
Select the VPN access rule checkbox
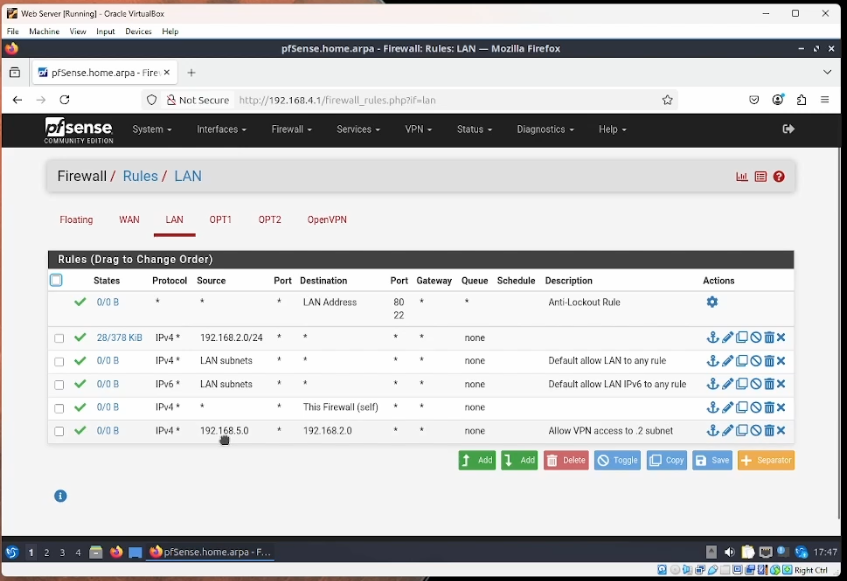click(x=59, y=432)
